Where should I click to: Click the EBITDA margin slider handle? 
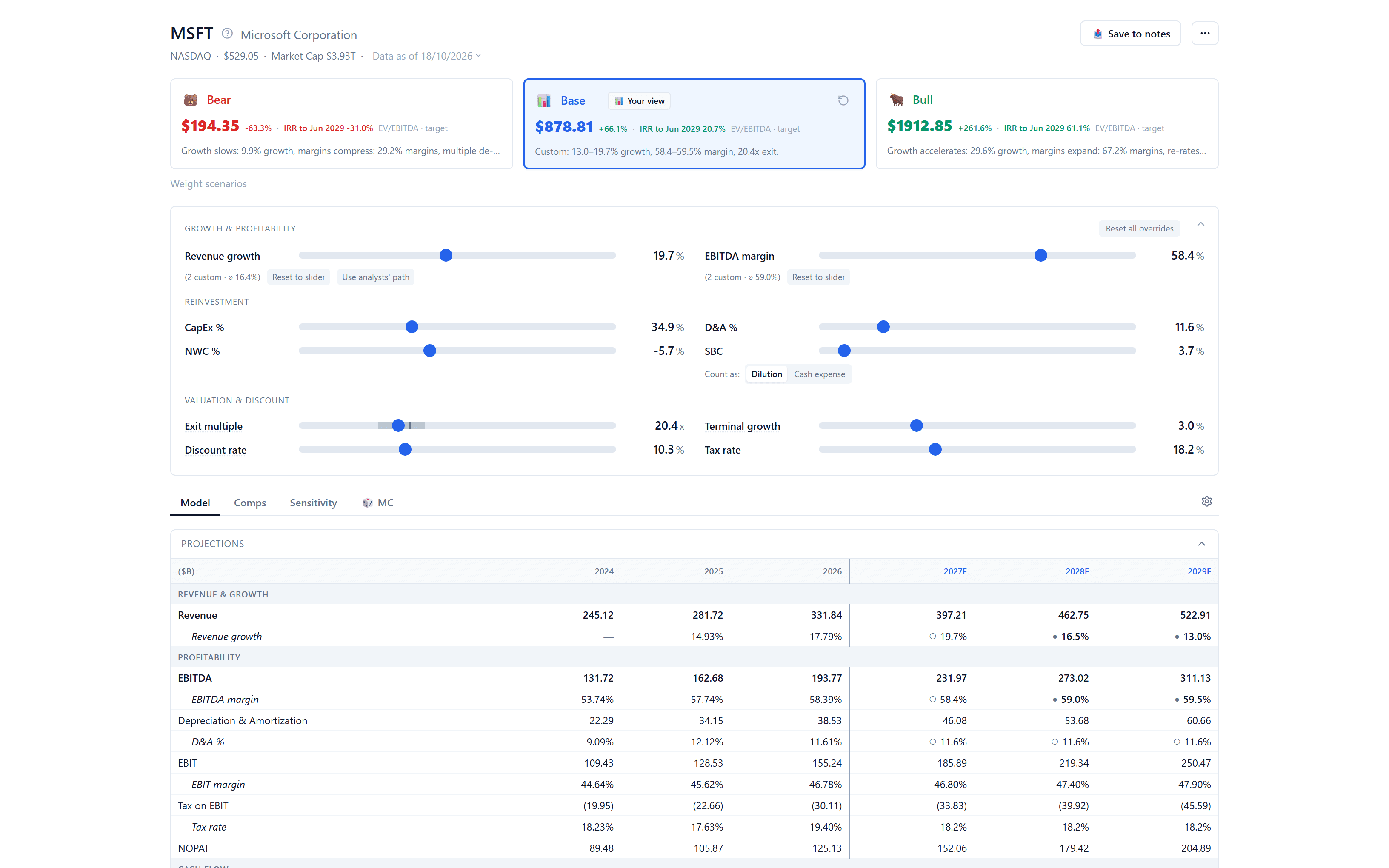tap(1040, 255)
